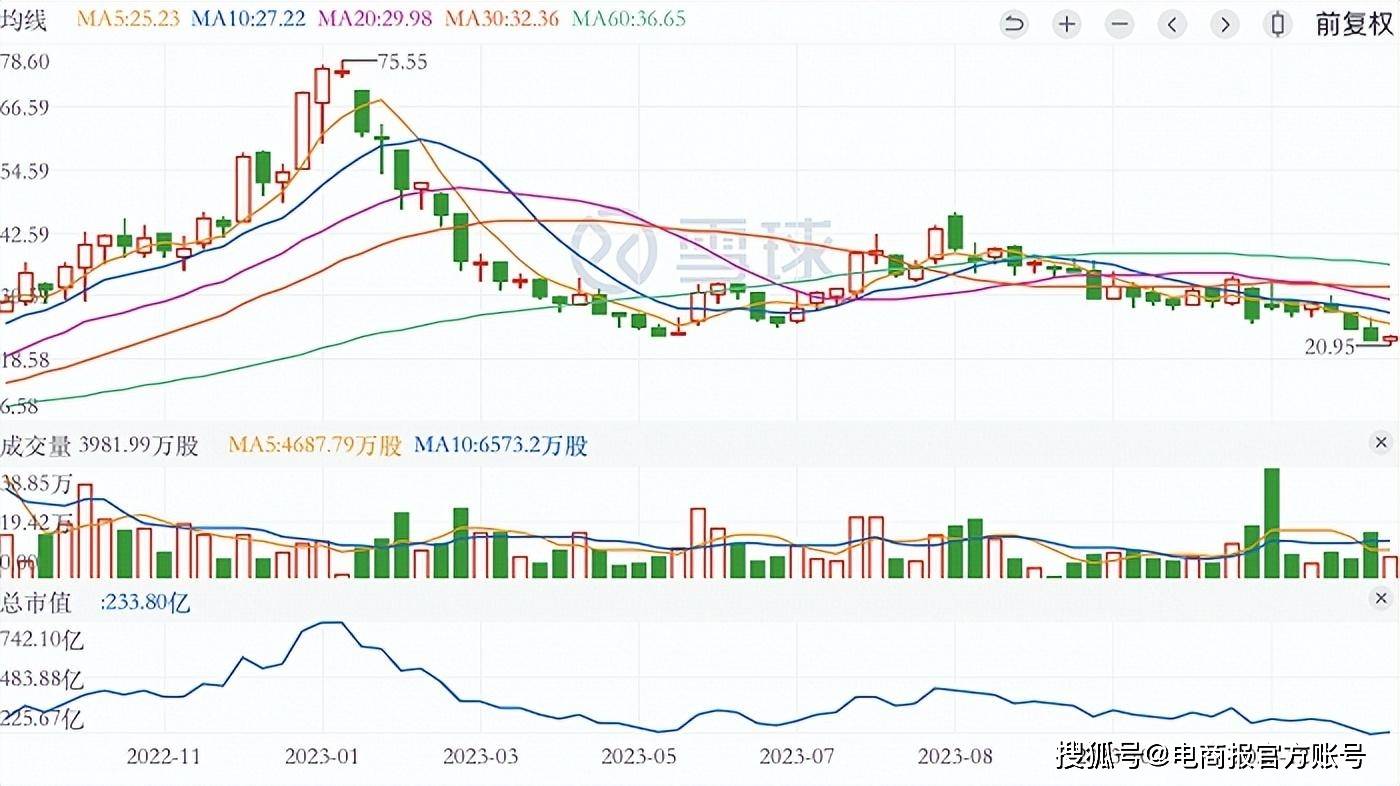
Task: Open the 搜狐号@电商报官方账号 account link
Action: [1209, 757]
